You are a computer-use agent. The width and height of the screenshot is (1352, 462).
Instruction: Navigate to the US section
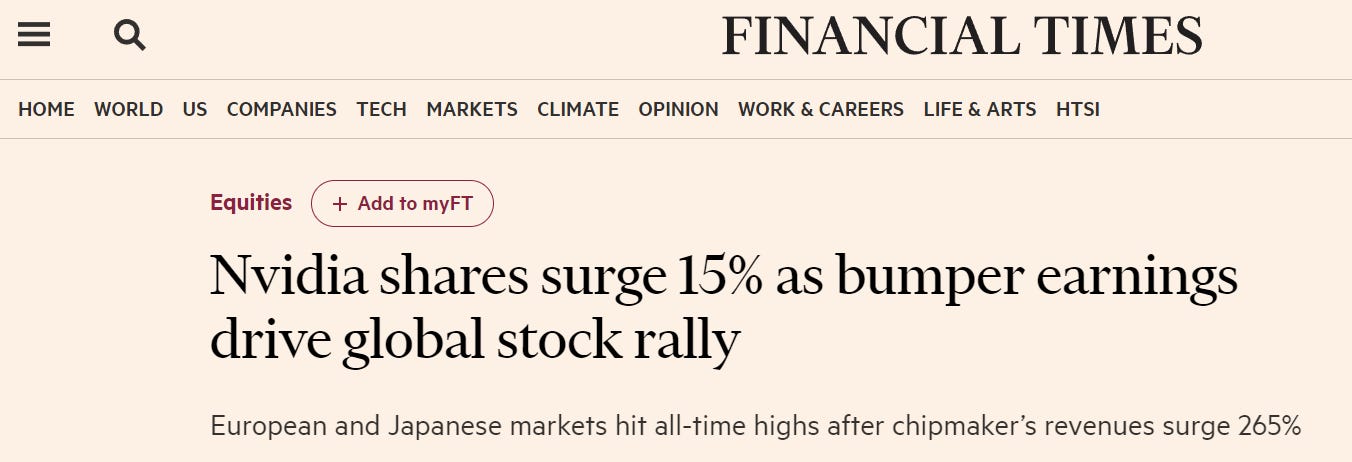[x=195, y=110]
